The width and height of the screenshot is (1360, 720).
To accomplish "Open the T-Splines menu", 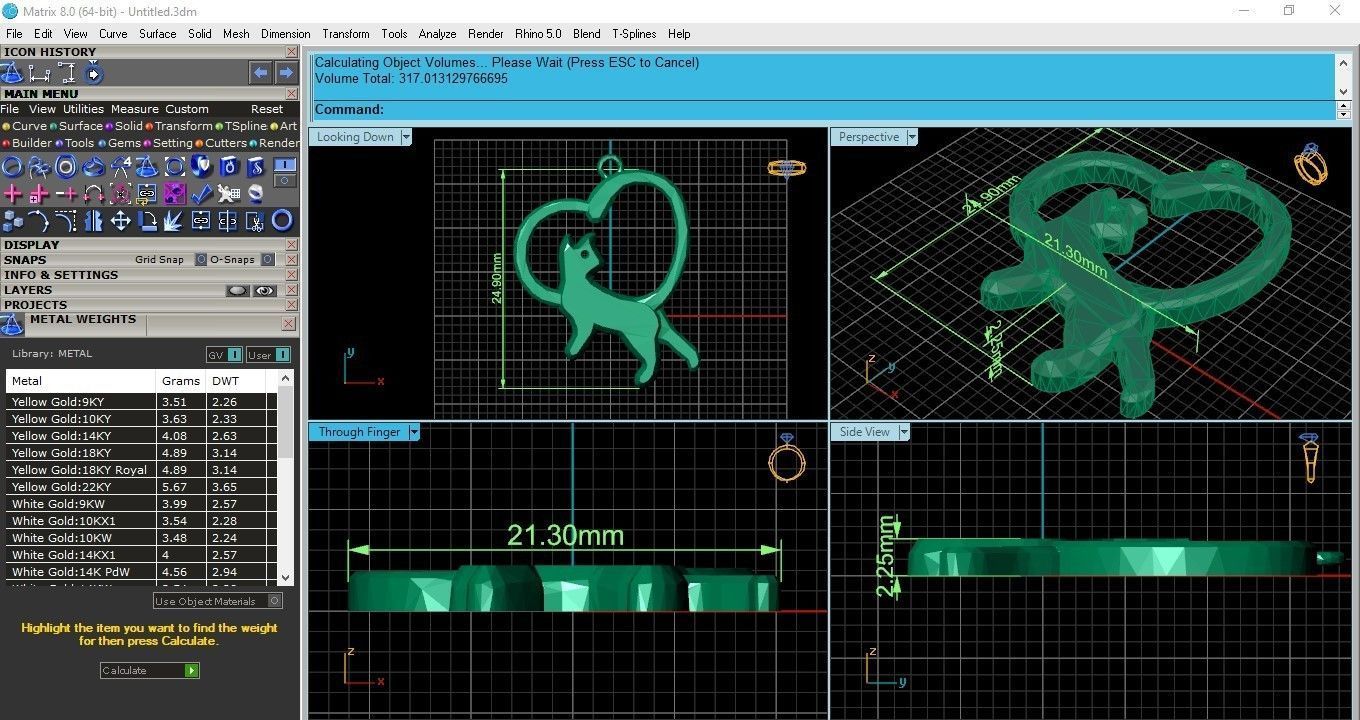I will pyautogui.click(x=634, y=34).
